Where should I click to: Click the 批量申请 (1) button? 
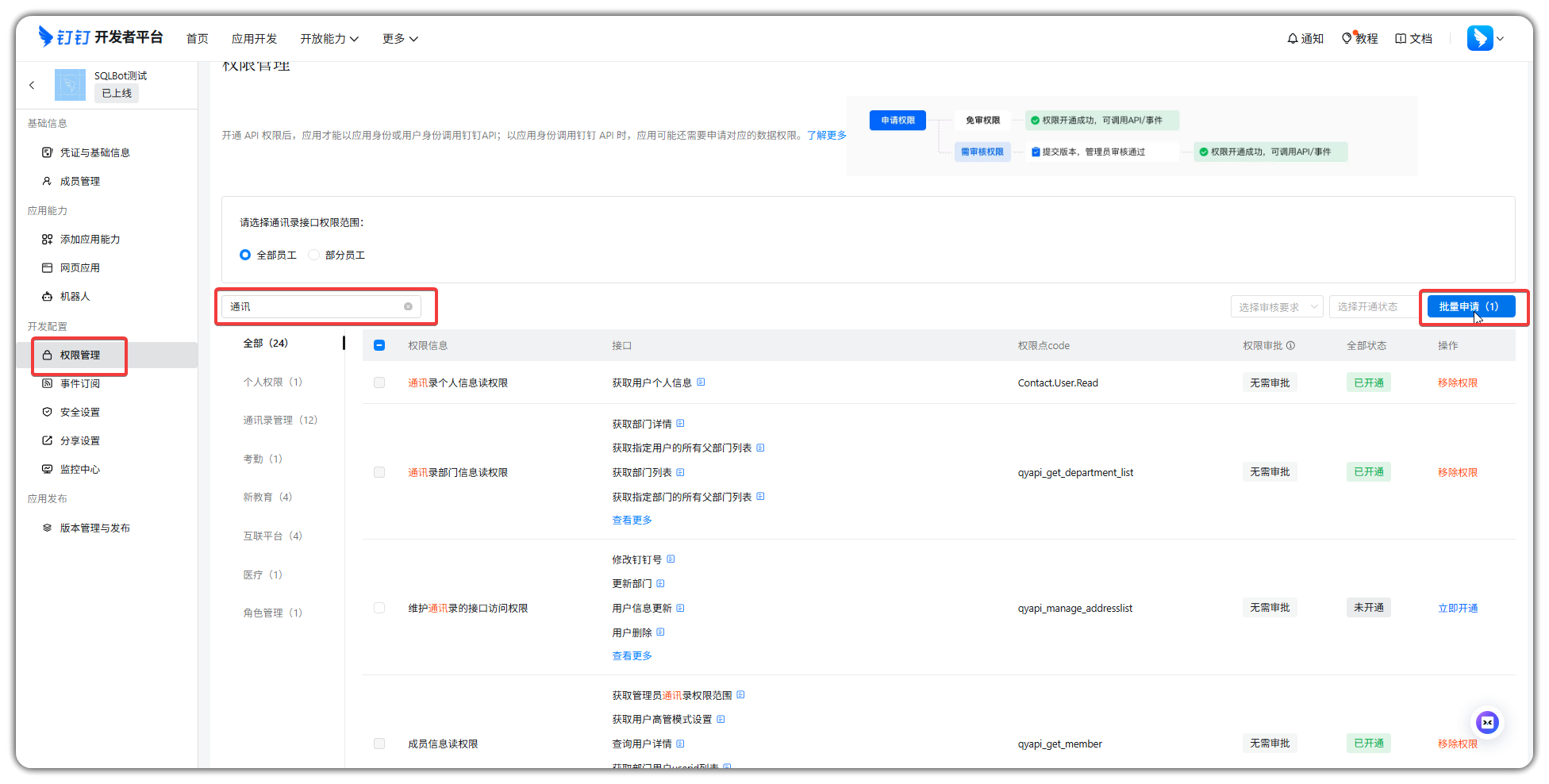1470,306
